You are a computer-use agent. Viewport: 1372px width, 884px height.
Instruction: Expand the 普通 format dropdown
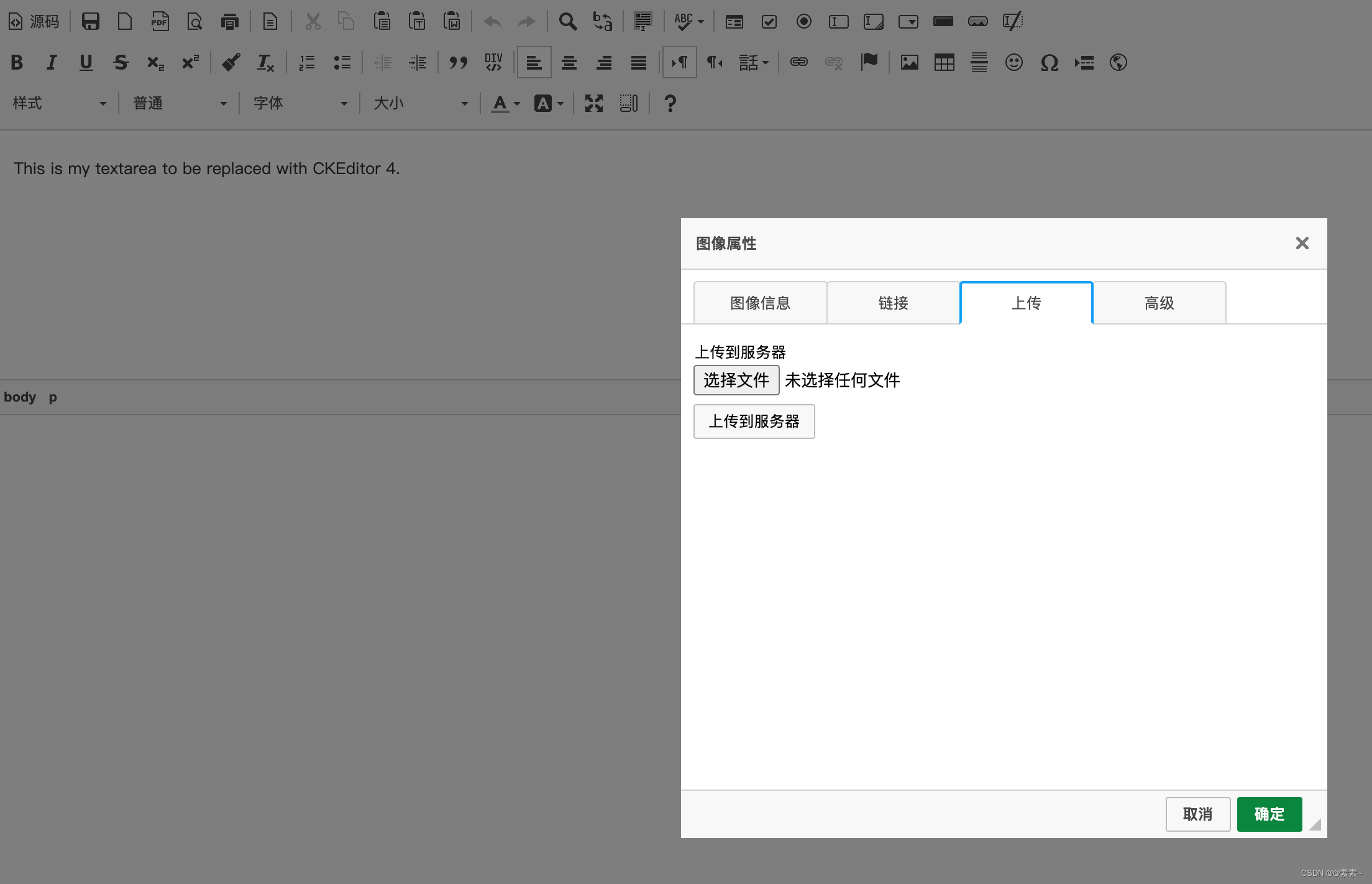coord(180,103)
